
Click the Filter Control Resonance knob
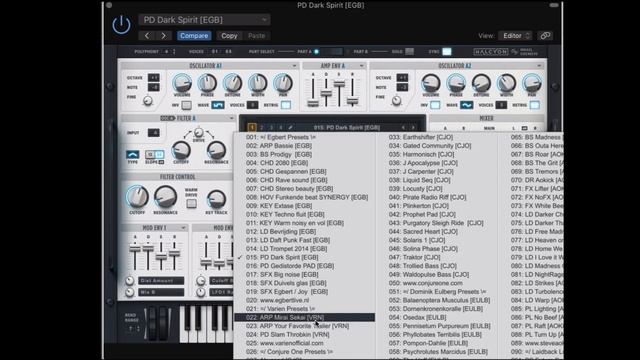pos(165,197)
